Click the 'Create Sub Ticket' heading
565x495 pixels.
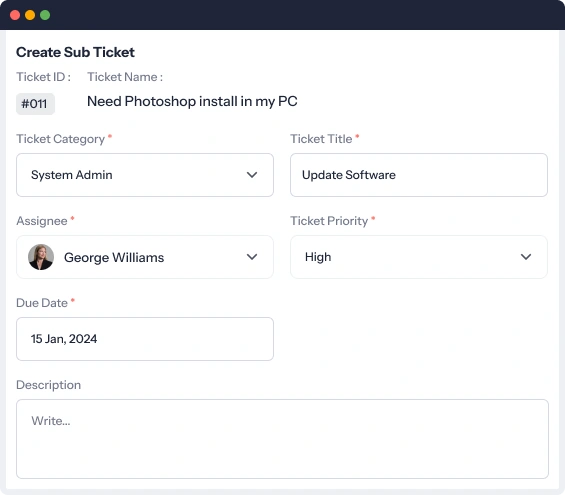click(x=75, y=52)
